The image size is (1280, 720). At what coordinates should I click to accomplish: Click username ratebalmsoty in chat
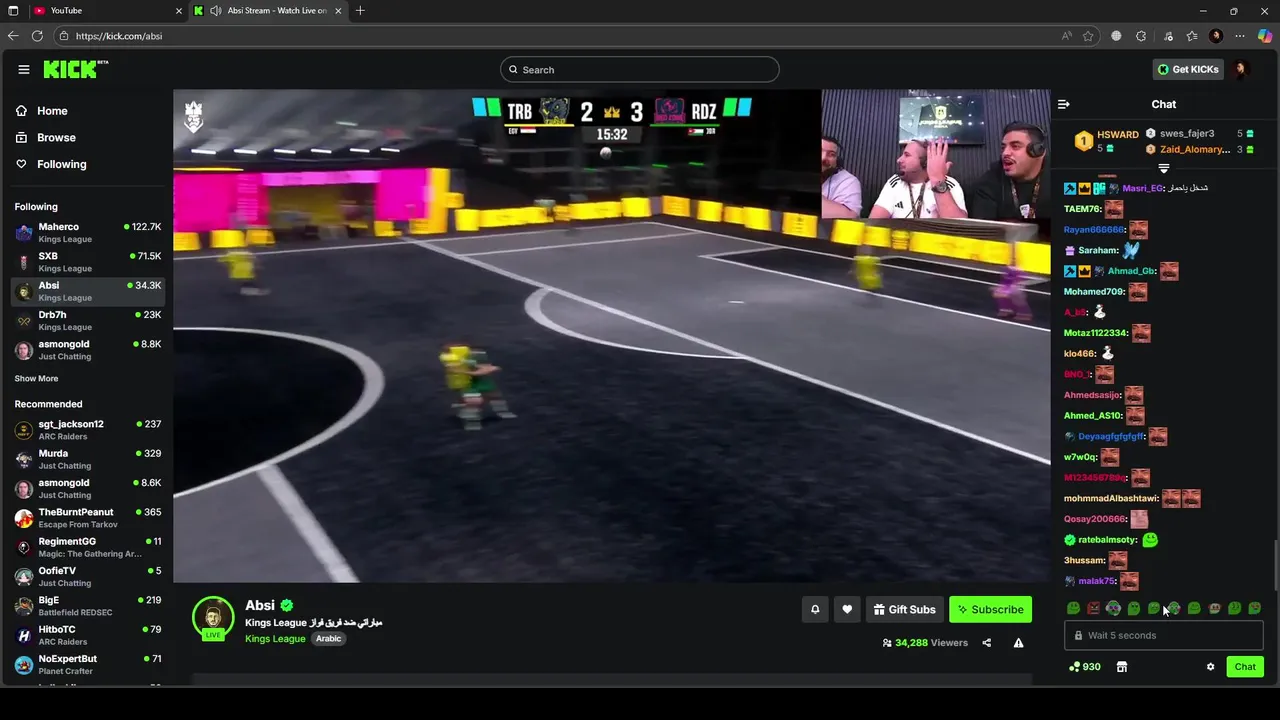[x=1108, y=540]
